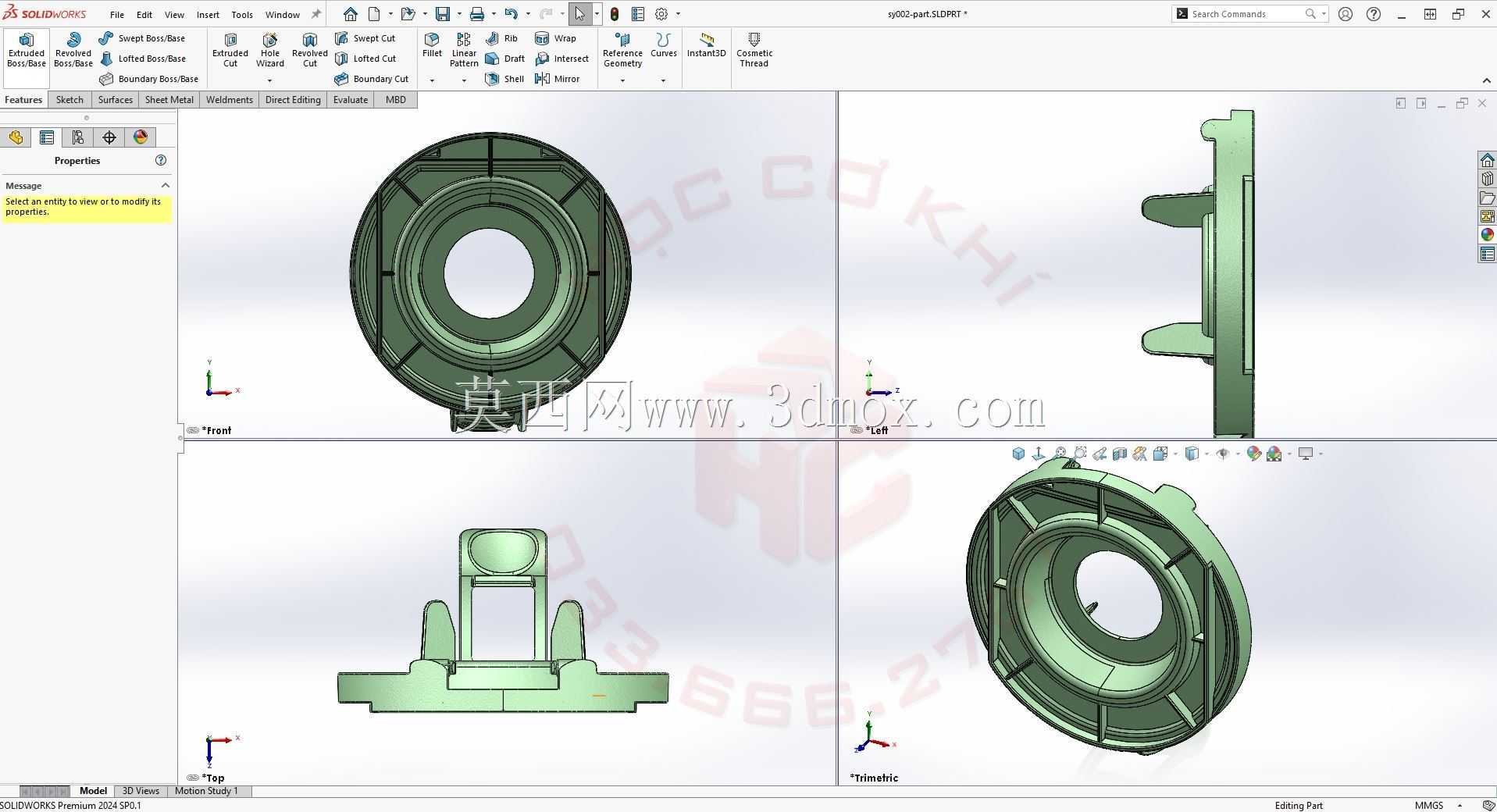Open the MMGS unit system dropdown
The image size is (1497, 812).
pyautogui.click(x=1460, y=806)
